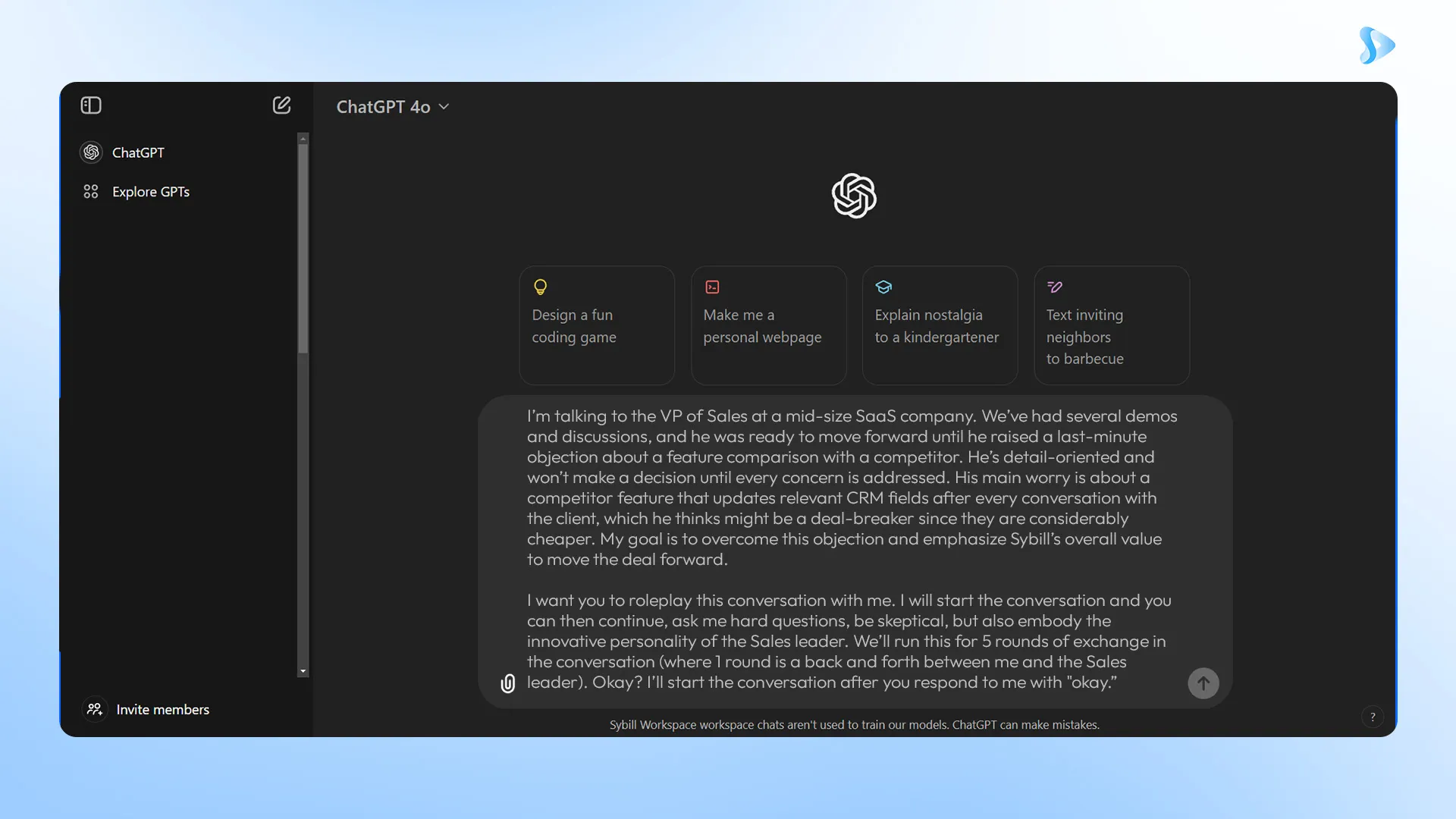Start a new chat with compose icon

click(281, 105)
